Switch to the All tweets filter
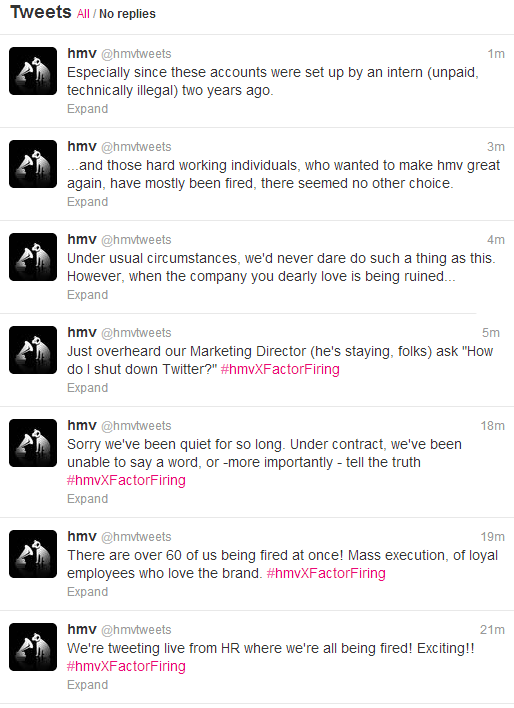The width and height of the screenshot is (514, 708). click(x=83, y=14)
